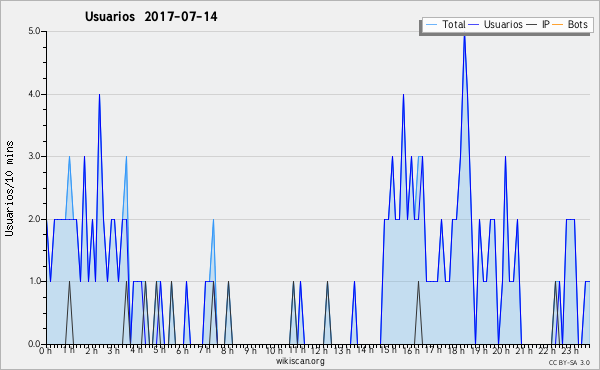Image resolution: width=600 pixels, height=370 pixels.
Task: Click the x-axis label '1 h'
Action: [x=69, y=350]
